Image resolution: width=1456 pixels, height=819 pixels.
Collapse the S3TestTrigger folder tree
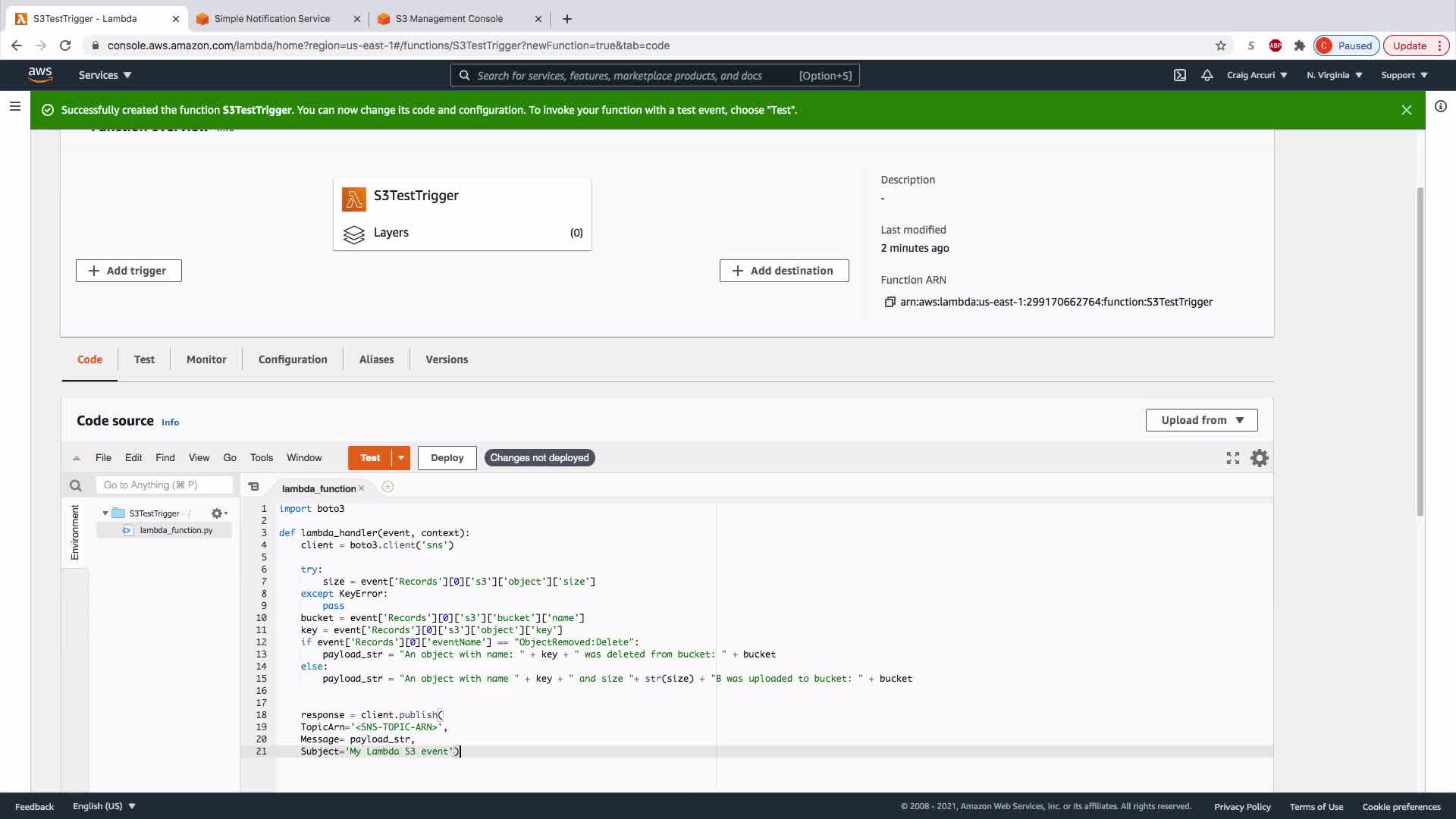tap(105, 513)
